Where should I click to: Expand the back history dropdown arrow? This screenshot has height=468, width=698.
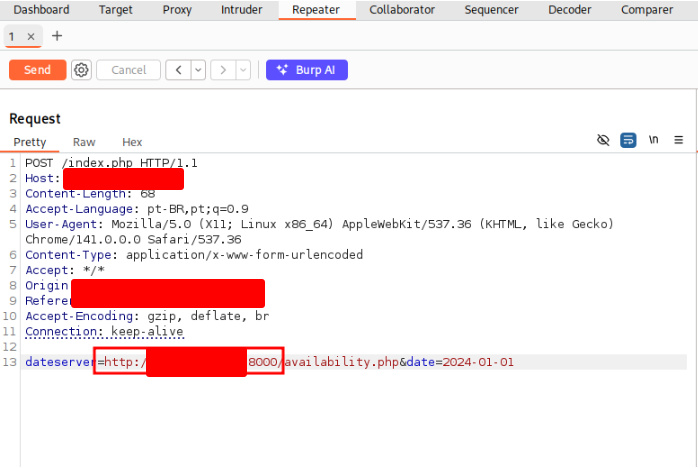click(197, 70)
